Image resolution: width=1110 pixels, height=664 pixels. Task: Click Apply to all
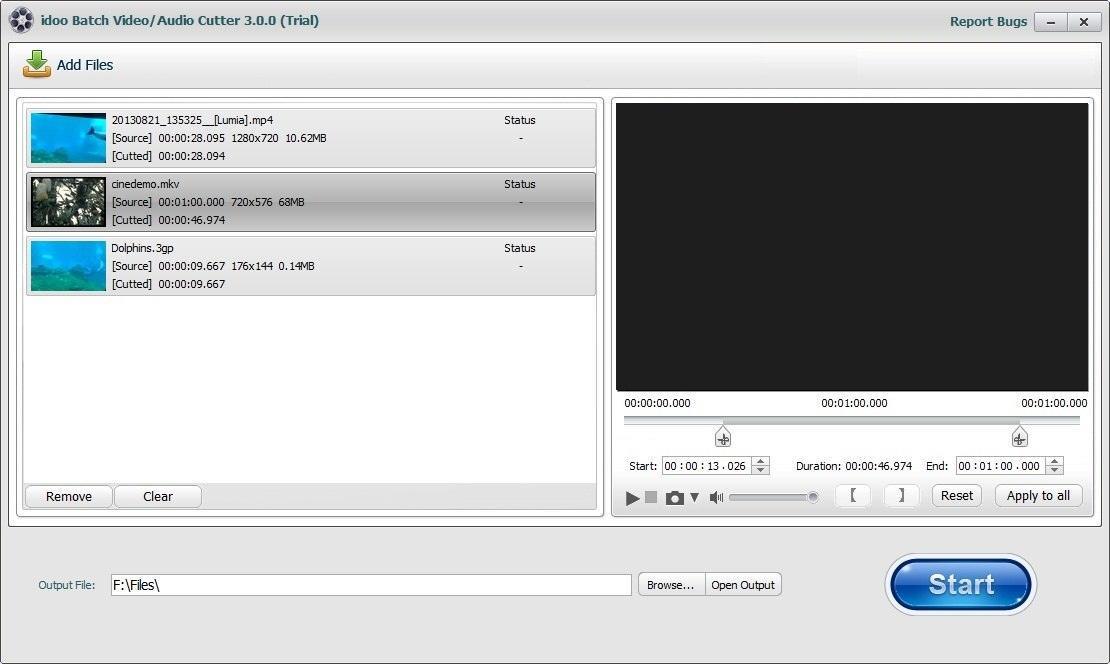tap(1038, 495)
